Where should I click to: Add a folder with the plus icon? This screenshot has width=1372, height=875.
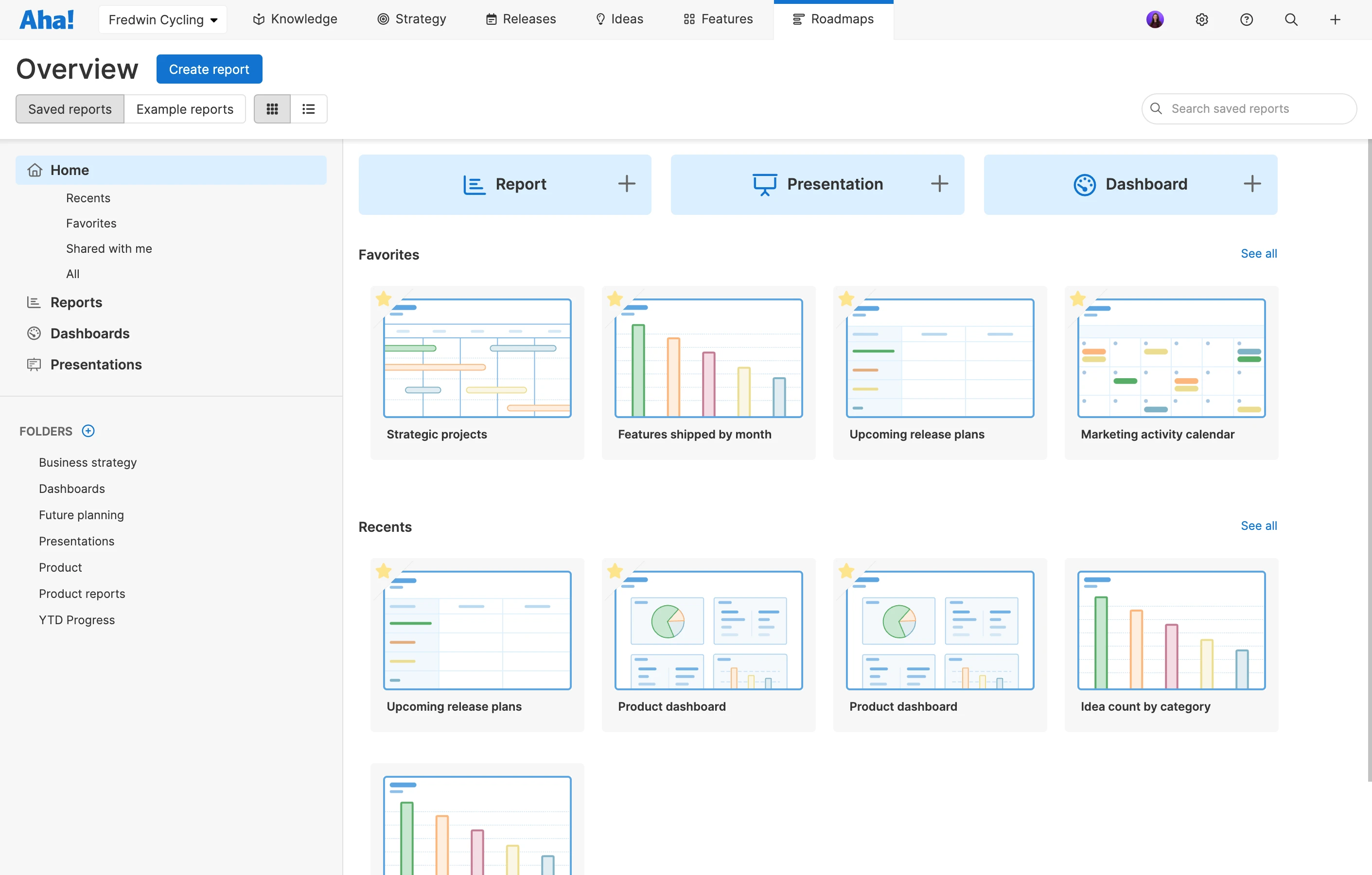pos(88,431)
